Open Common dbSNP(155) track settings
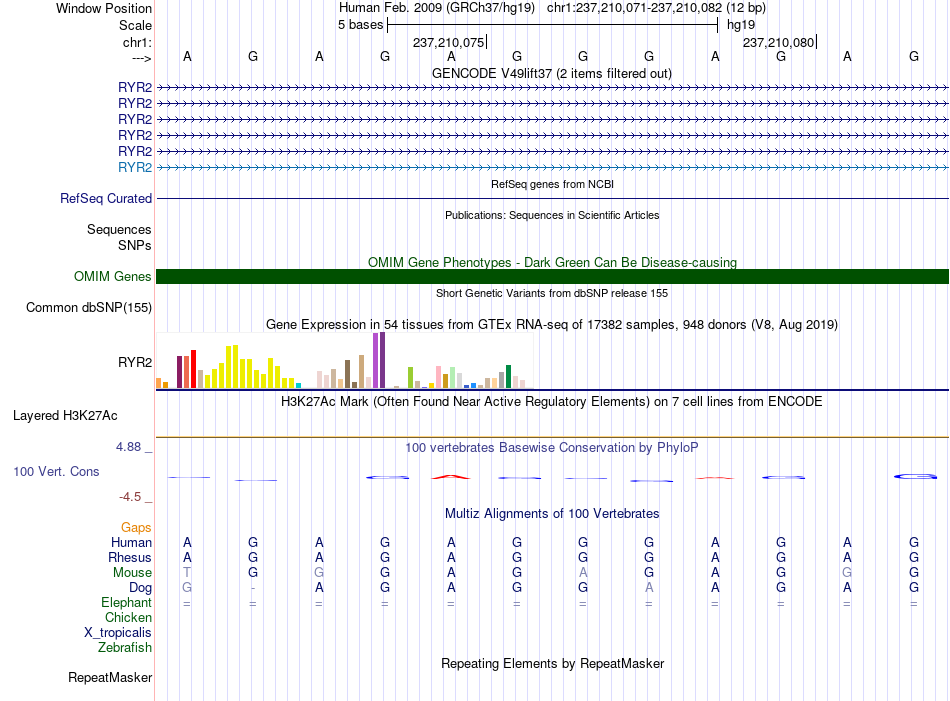Screen dimensions: 950x701 tap(89, 307)
